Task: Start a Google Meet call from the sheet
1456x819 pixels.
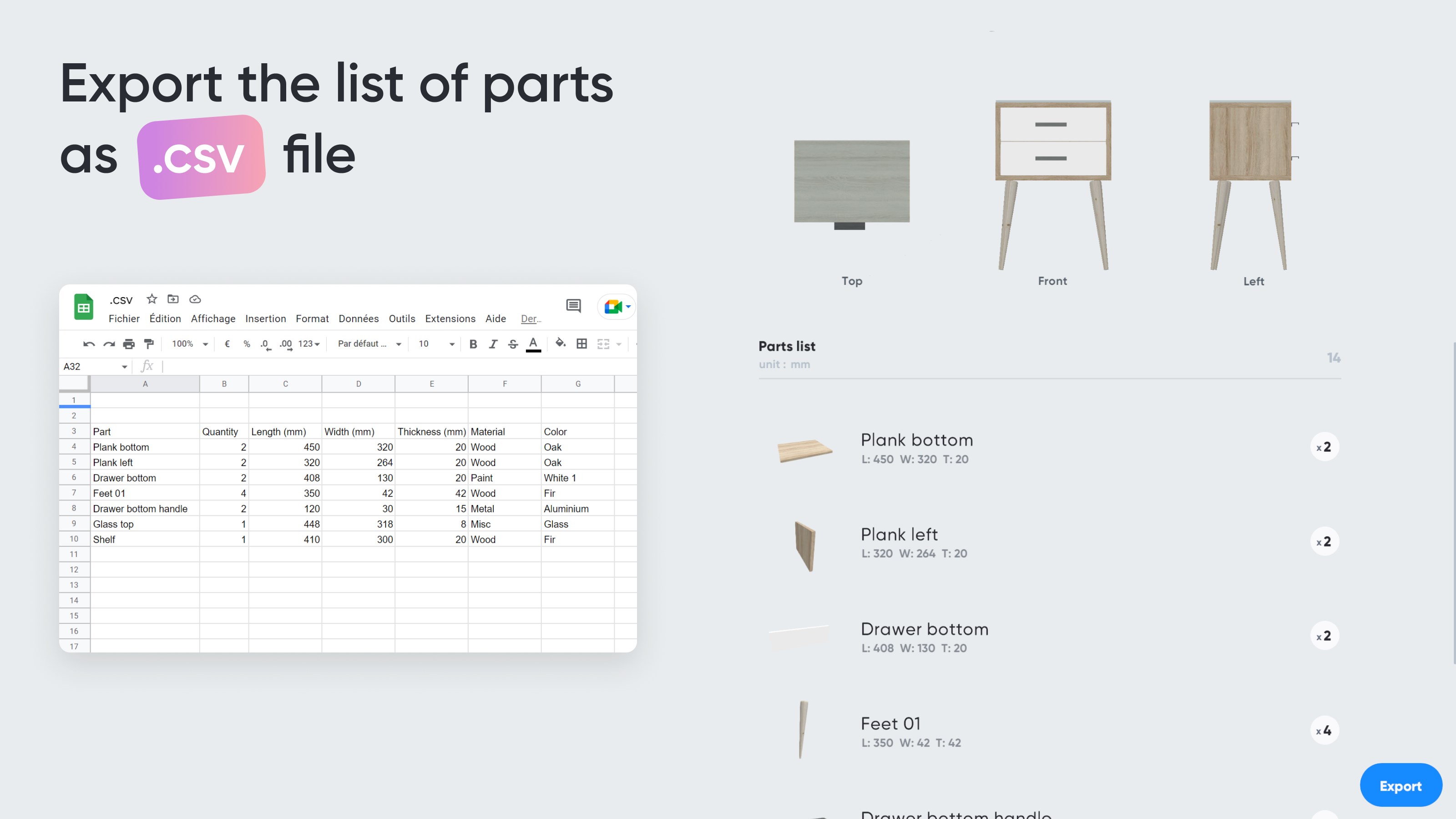Action: pyautogui.click(x=613, y=306)
